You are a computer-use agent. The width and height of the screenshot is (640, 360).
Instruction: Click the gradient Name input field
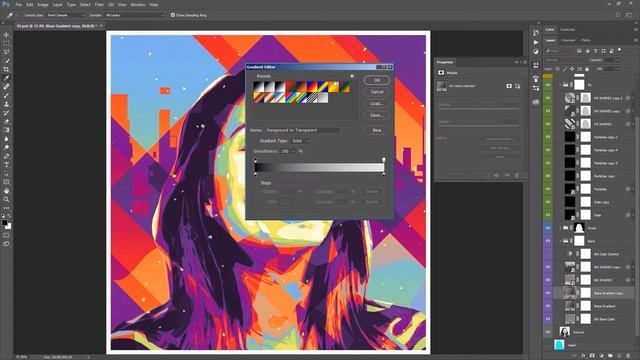[302, 130]
